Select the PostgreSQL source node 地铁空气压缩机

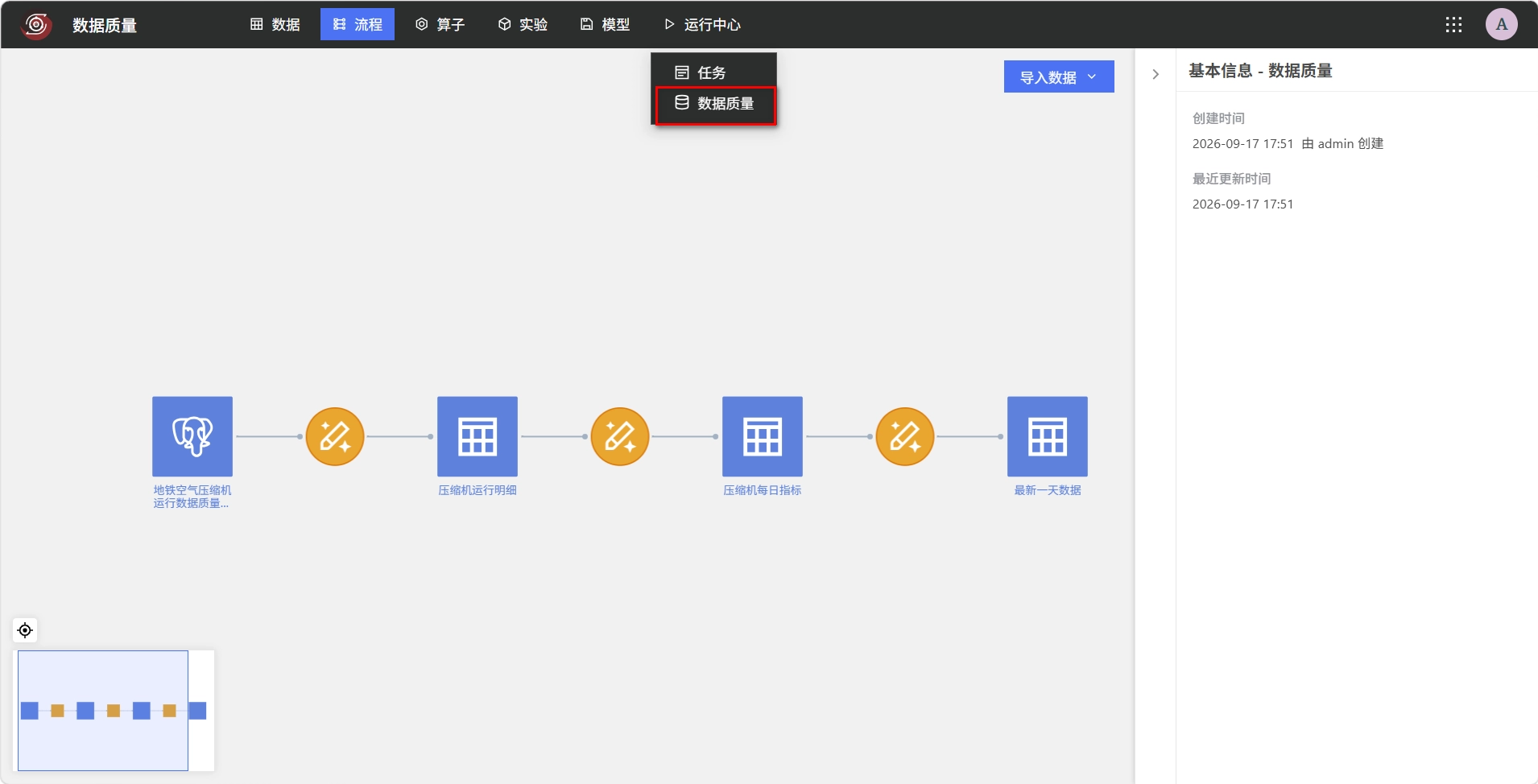coord(192,436)
